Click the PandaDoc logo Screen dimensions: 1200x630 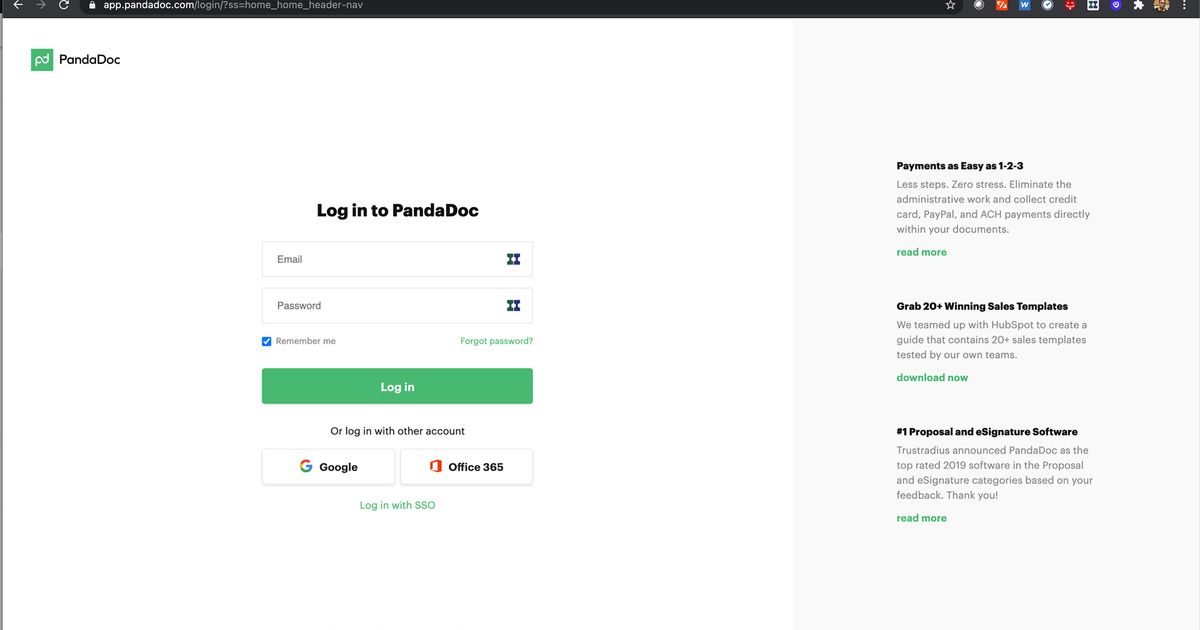click(x=76, y=60)
